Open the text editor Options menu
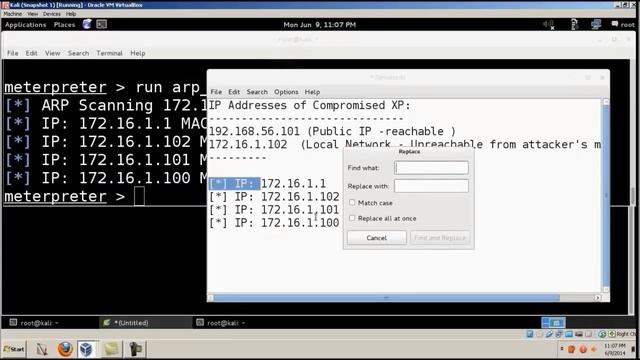 tap(286, 92)
